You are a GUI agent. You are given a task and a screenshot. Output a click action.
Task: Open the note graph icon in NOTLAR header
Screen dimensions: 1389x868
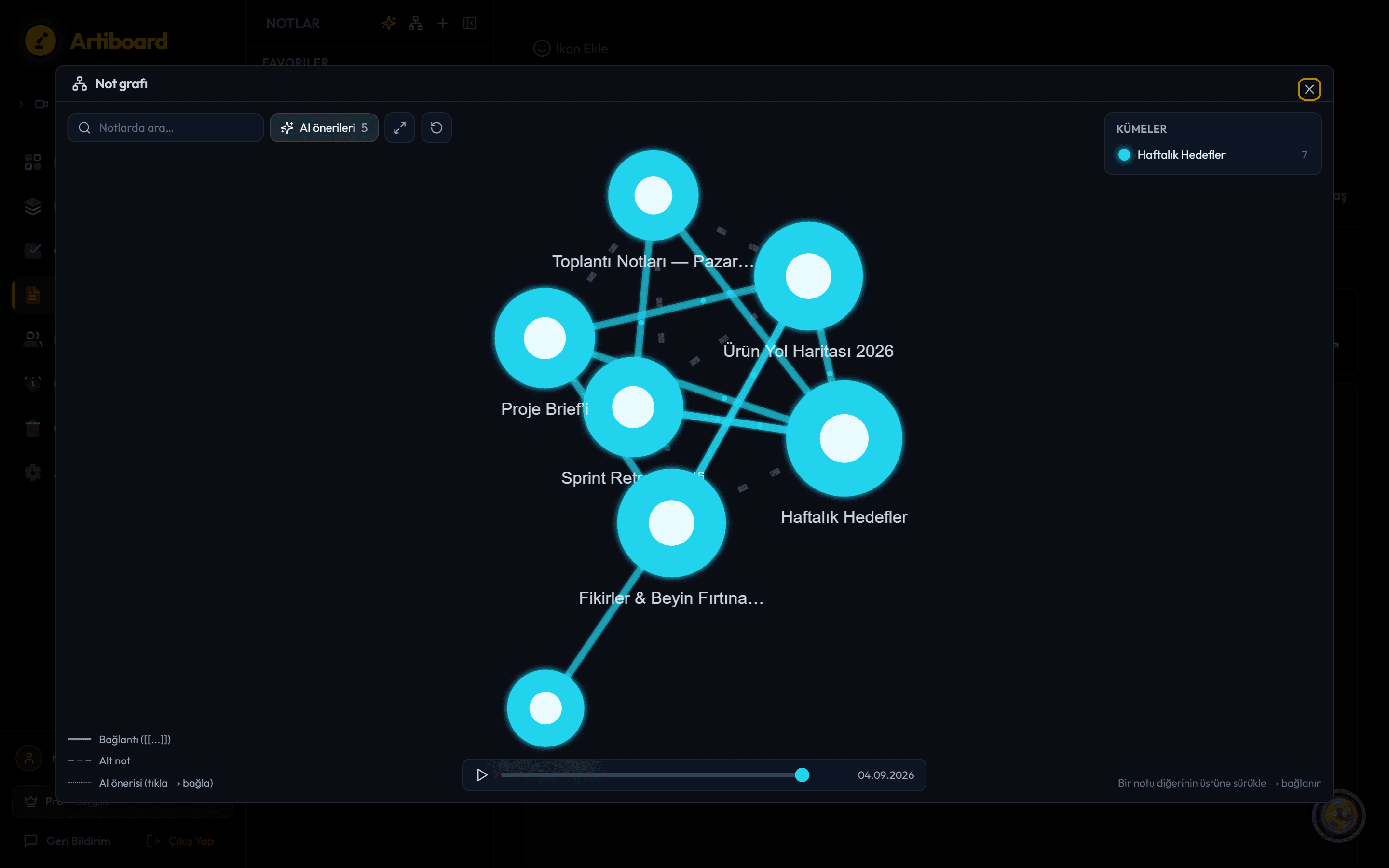[x=416, y=23]
